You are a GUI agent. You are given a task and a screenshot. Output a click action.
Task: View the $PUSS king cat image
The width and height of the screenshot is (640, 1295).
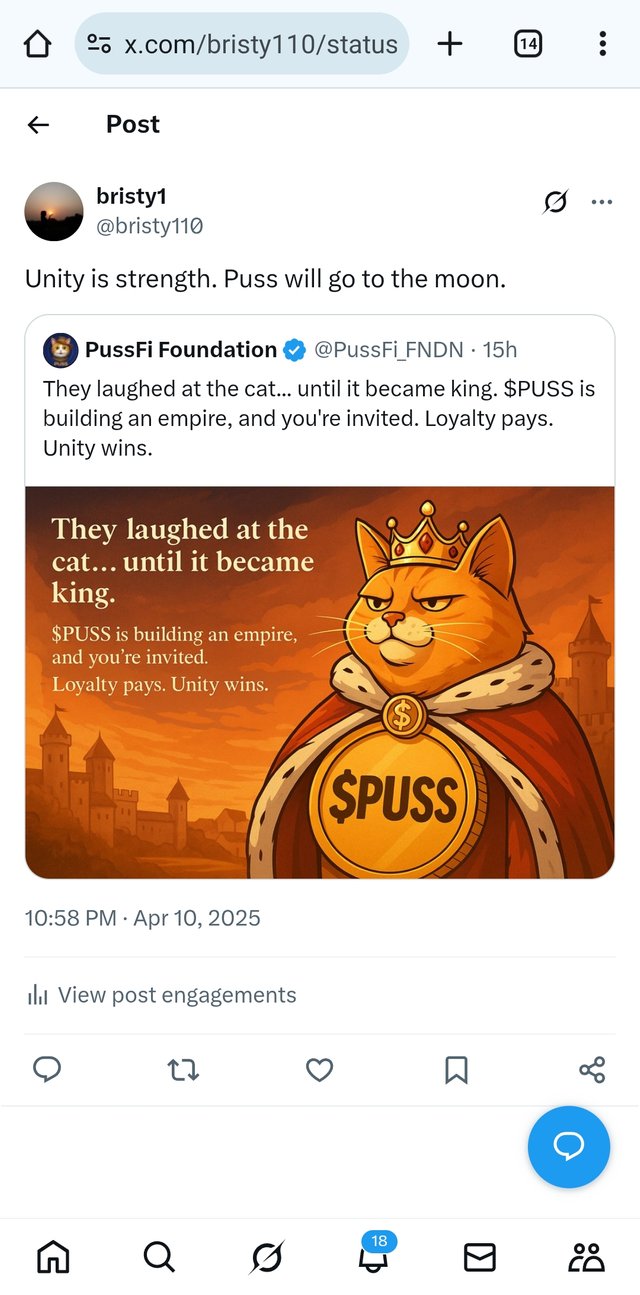(x=320, y=682)
